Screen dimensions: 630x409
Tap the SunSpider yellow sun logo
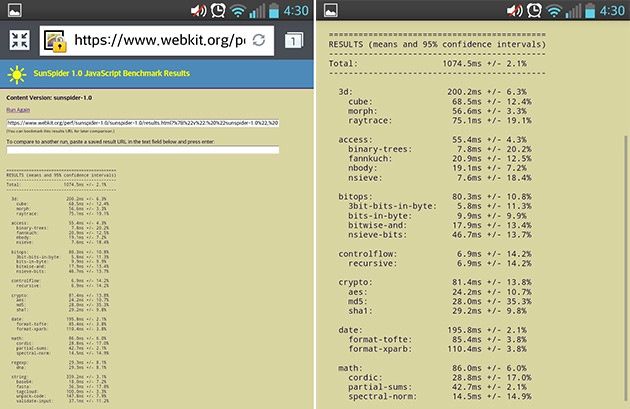click(x=17, y=74)
